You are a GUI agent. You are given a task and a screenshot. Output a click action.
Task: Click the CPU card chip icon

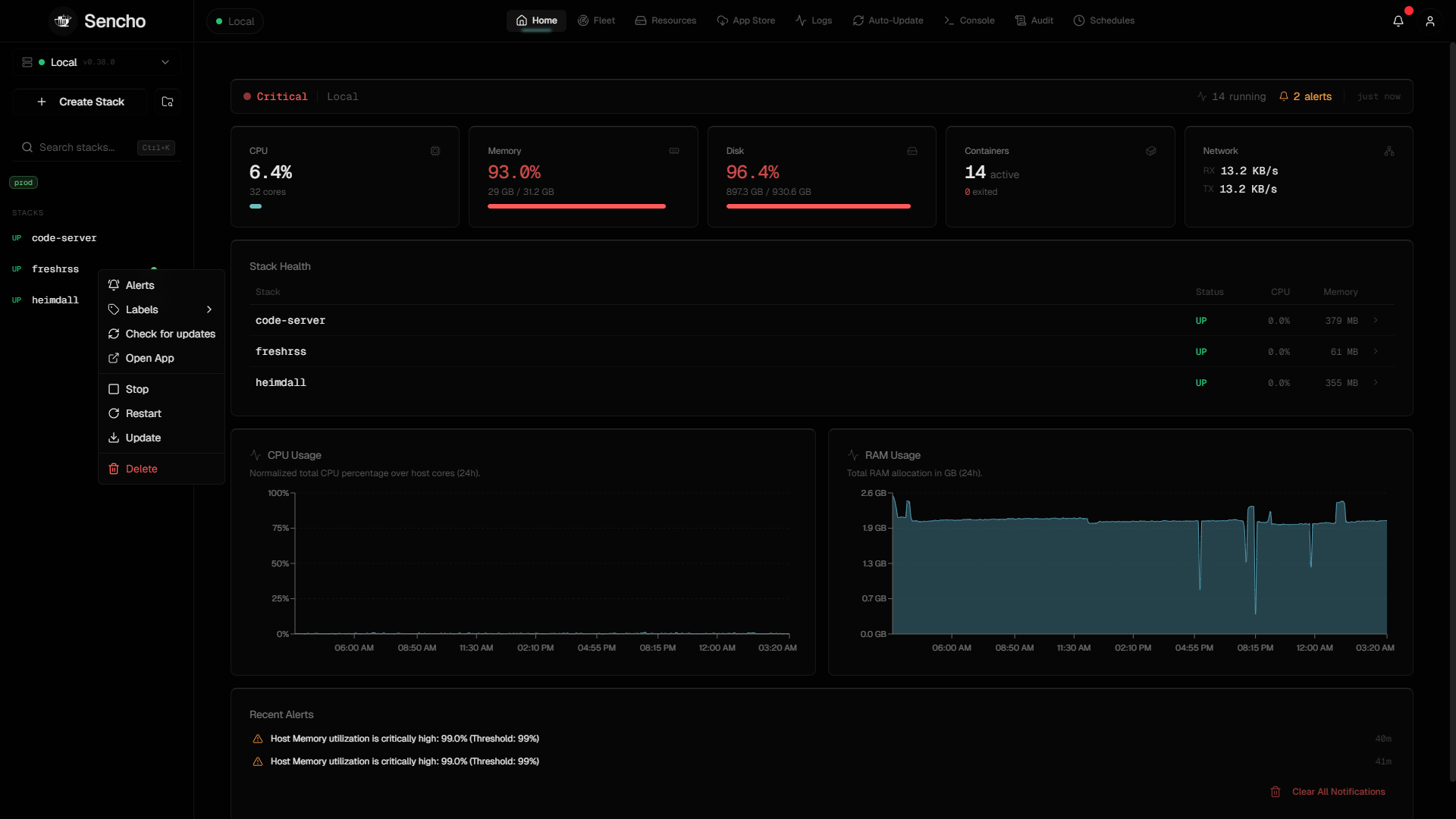pos(435,151)
